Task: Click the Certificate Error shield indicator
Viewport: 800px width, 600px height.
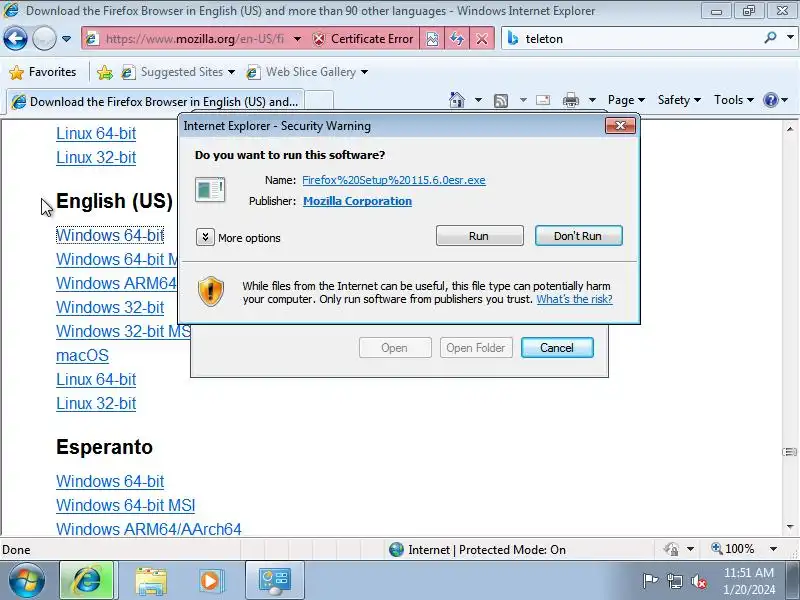Action: [x=362, y=39]
